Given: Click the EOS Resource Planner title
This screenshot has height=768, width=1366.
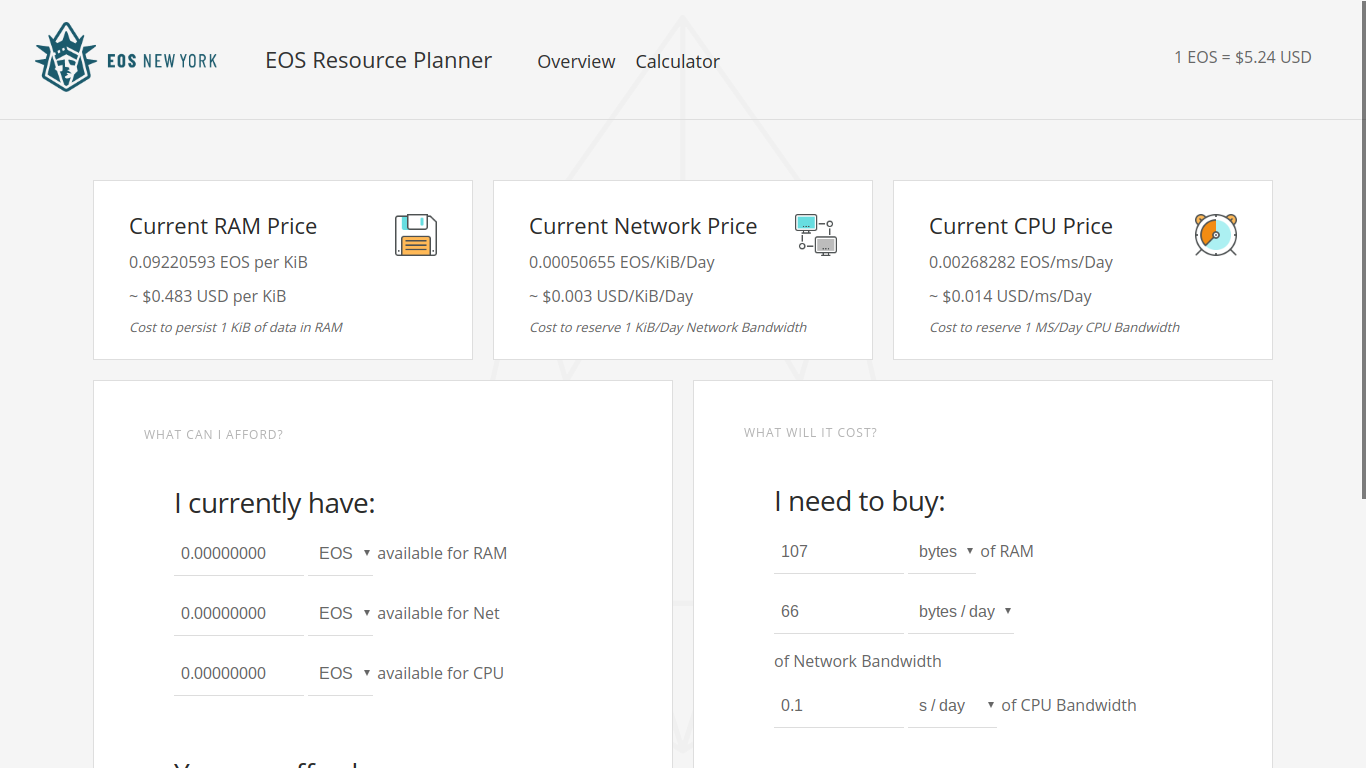Looking at the screenshot, I should pyautogui.click(x=378, y=60).
